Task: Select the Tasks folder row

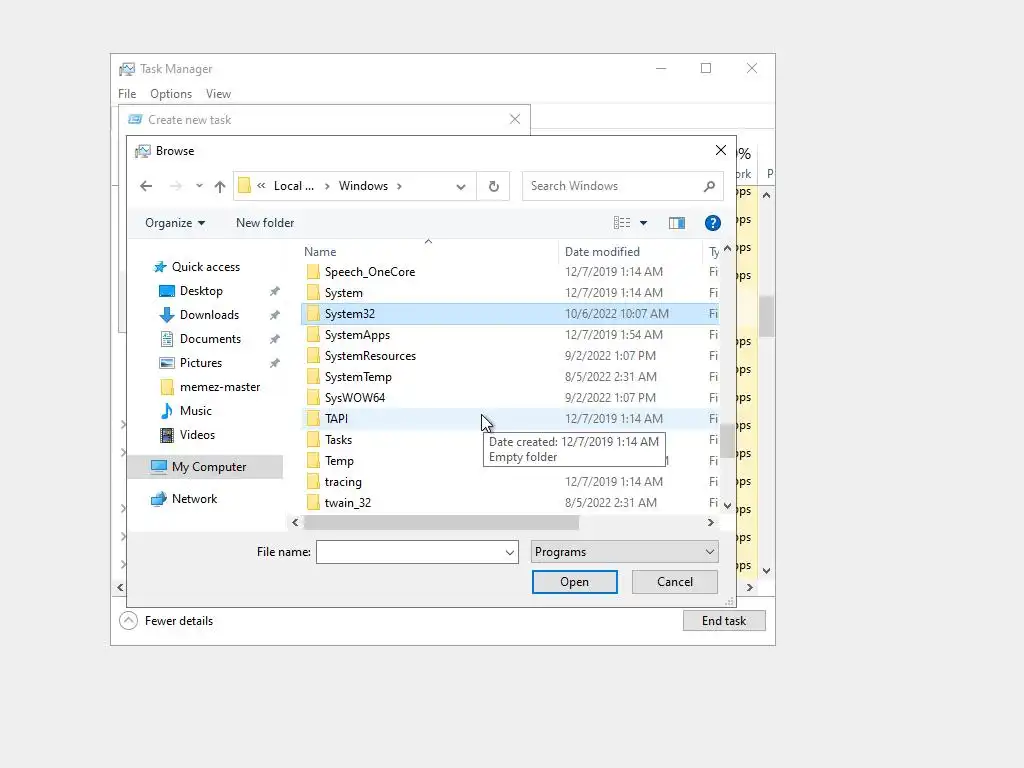Action: pyautogui.click(x=510, y=440)
